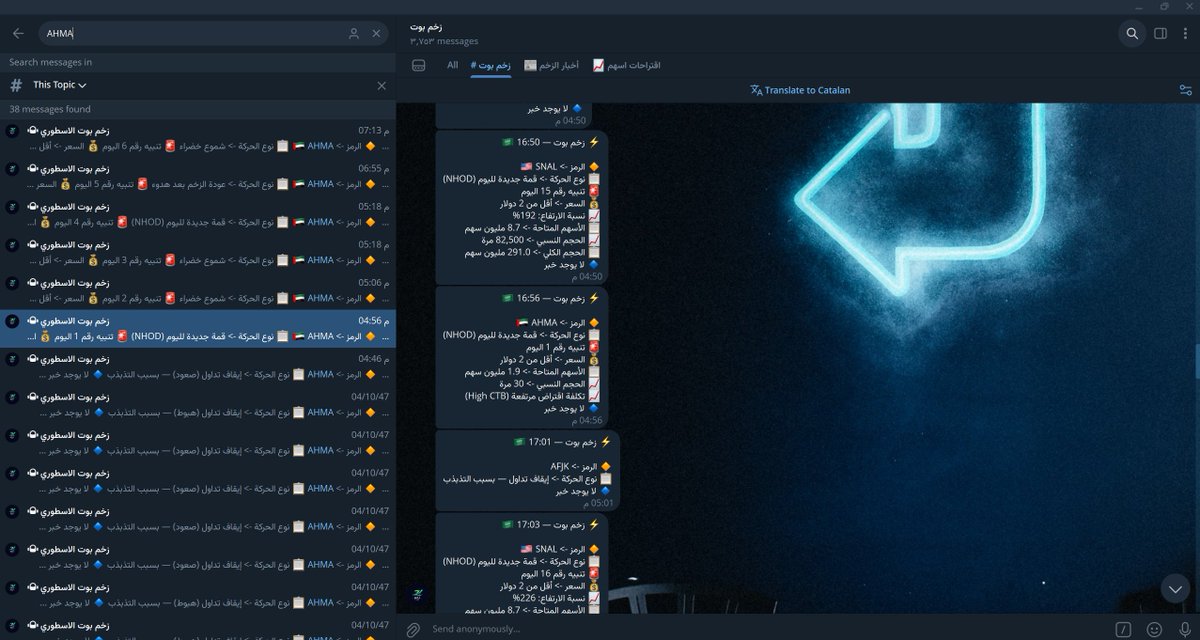Remove the topic filter via its X
Screen dimensions: 1200x640
coord(381,85)
